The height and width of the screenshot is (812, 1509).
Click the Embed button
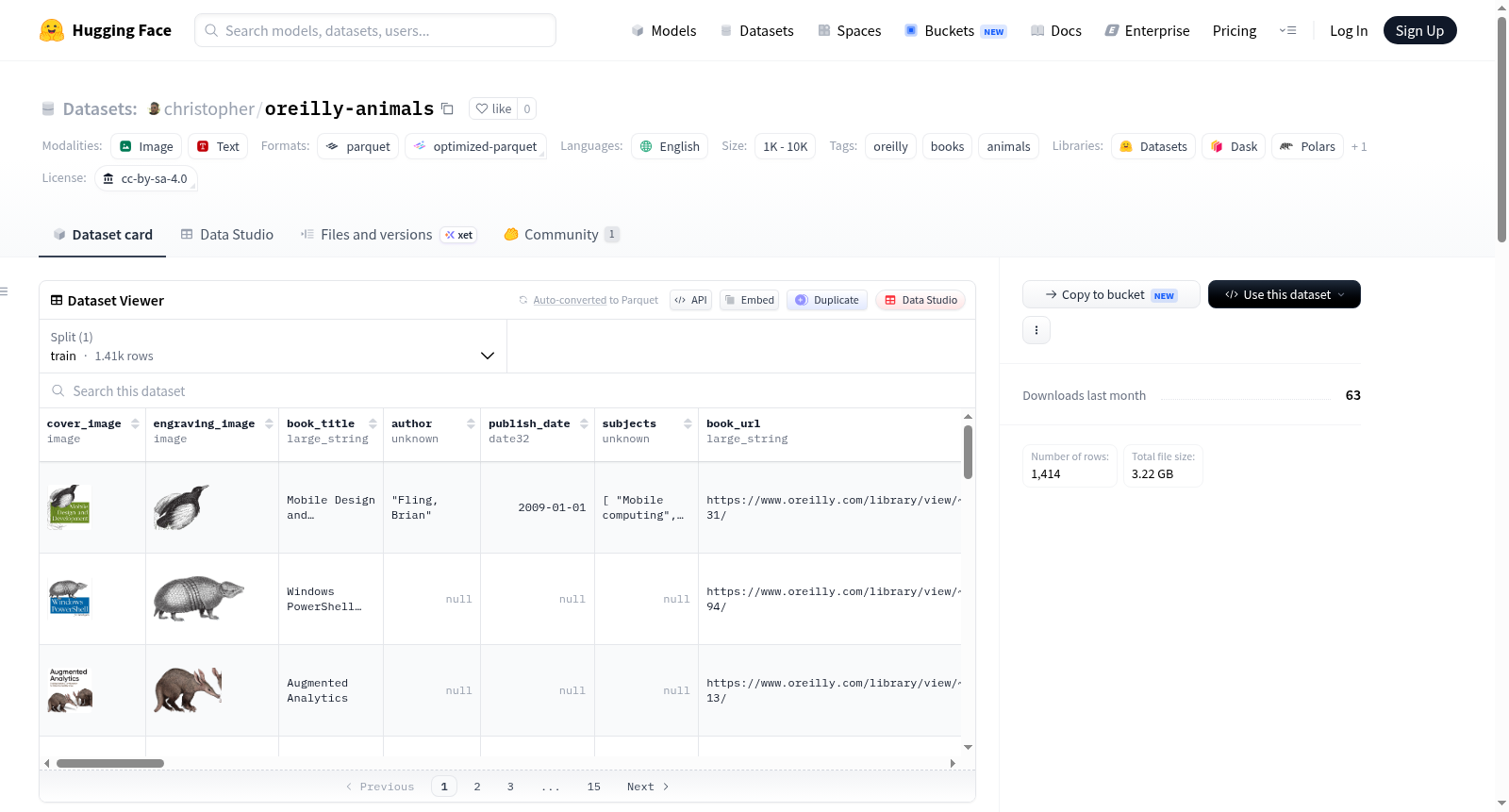749,300
